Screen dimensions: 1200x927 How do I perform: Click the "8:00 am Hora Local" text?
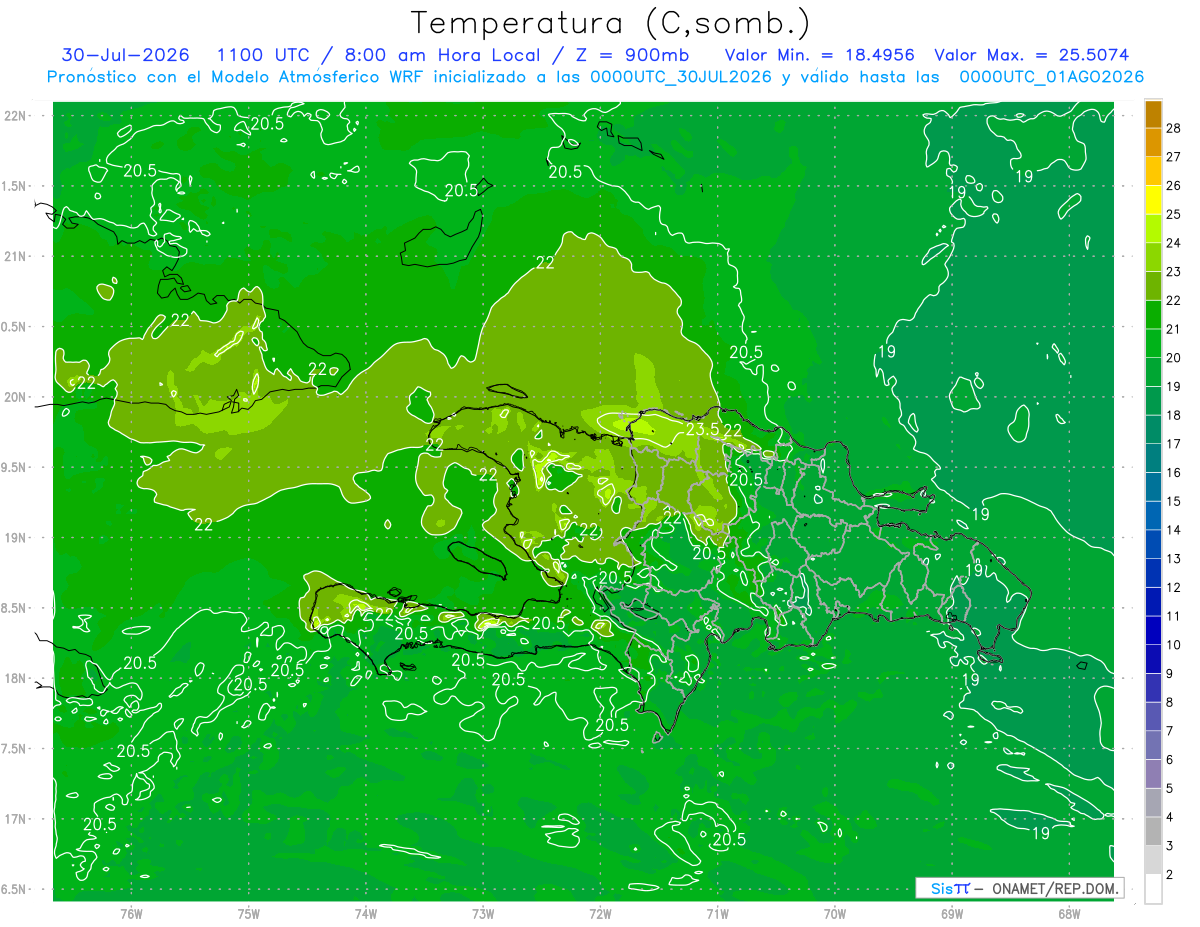pyautogui.click(x=442, y=55)
